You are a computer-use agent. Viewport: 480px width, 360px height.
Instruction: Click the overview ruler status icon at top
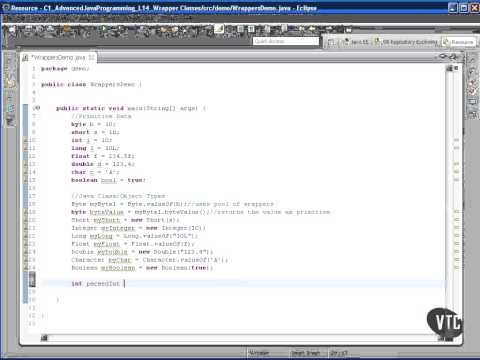(456, 68)
